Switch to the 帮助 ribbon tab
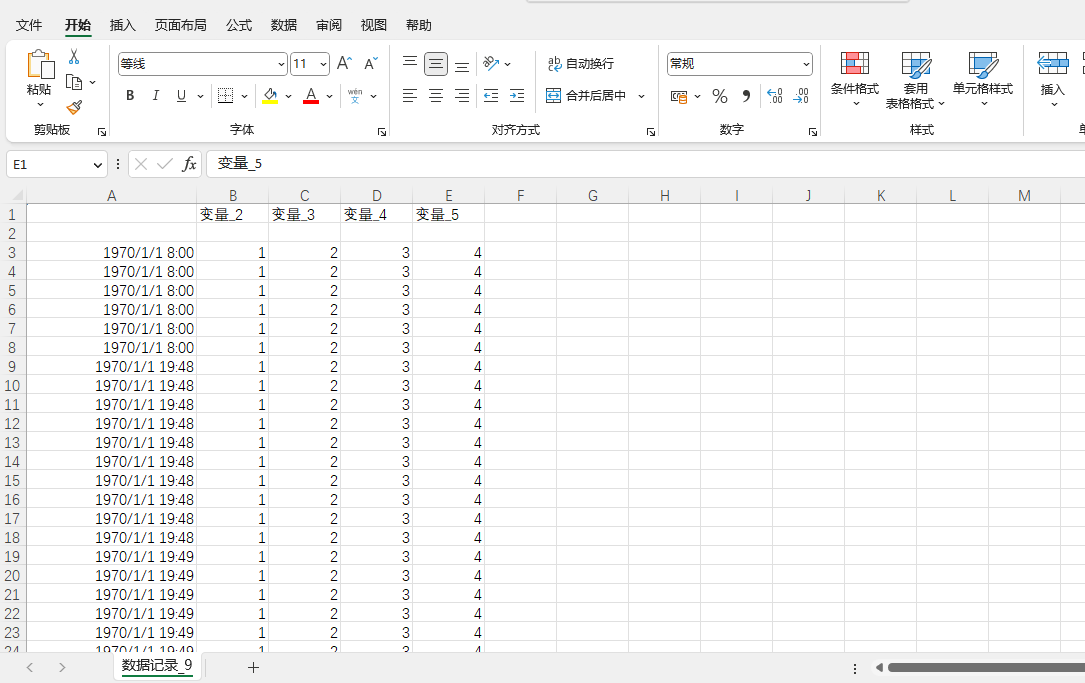Viewport: 1085px width, 683px height. click(419, 25)
